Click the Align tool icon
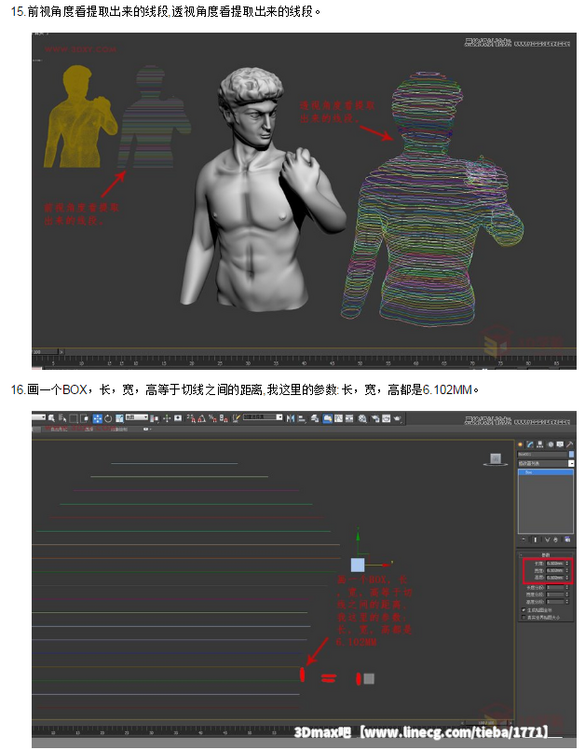Screen dimensions: 585x750 click(x=301, y=419)
